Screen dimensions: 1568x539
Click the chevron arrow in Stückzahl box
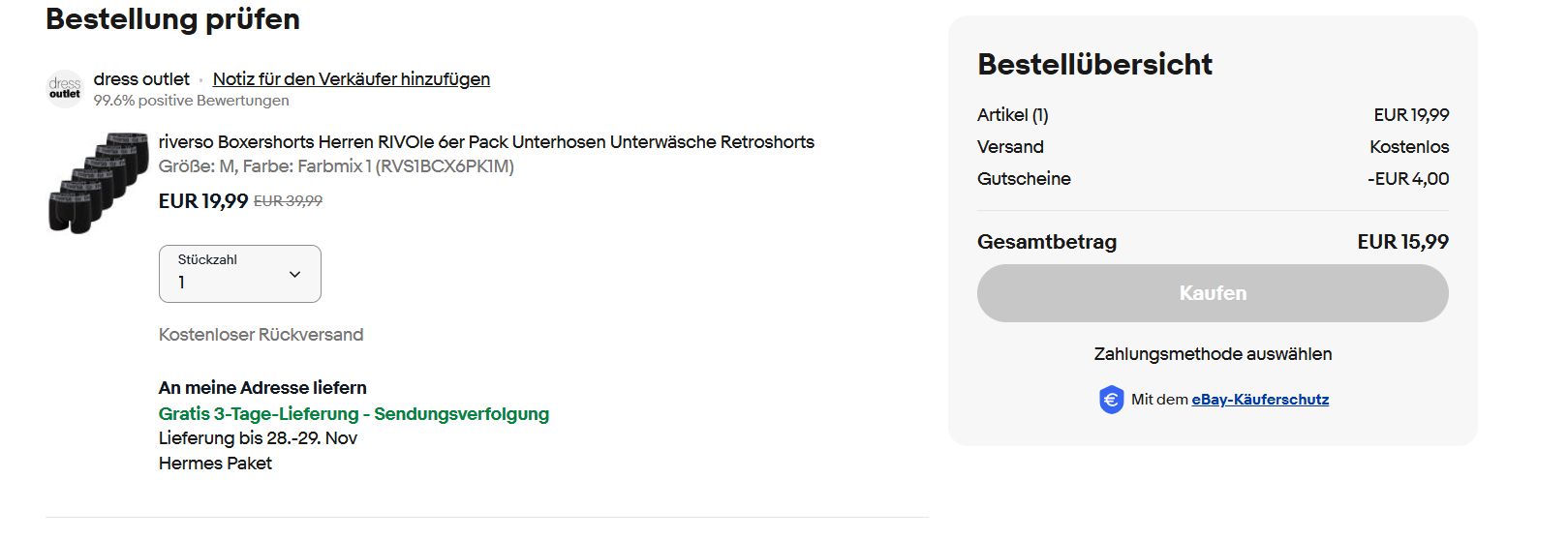294,275
